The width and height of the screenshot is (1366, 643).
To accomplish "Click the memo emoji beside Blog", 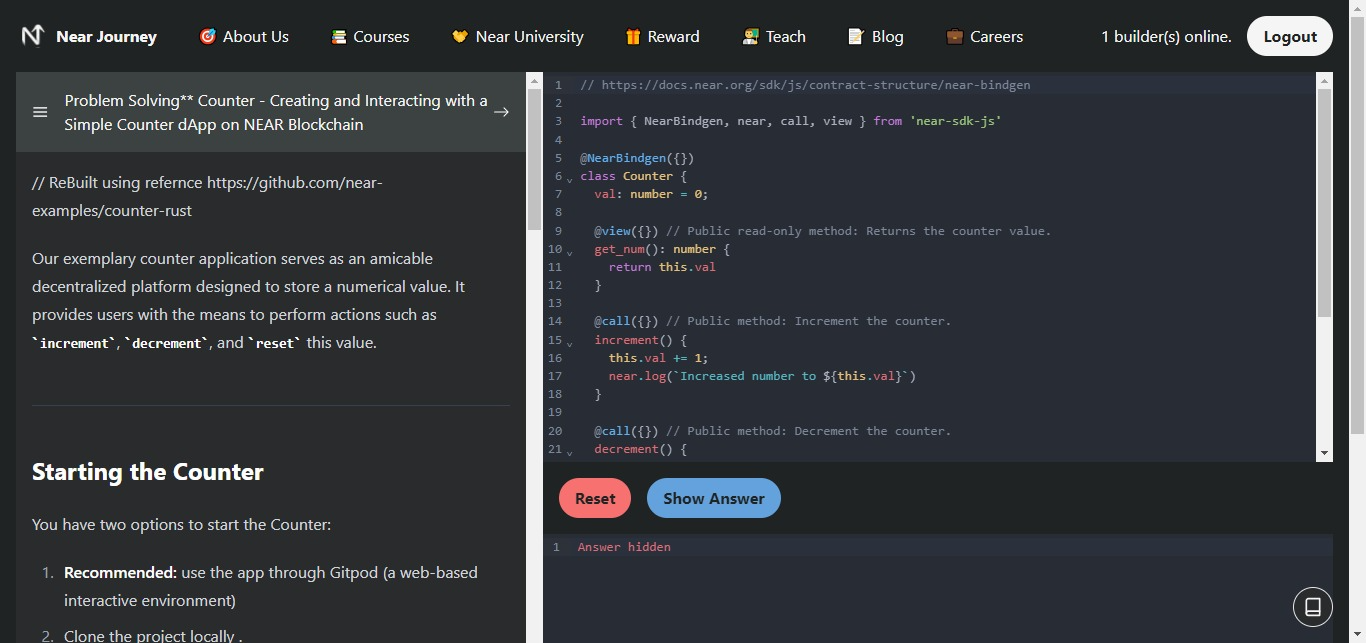I will pyautogui.click(x=856, y=37).
